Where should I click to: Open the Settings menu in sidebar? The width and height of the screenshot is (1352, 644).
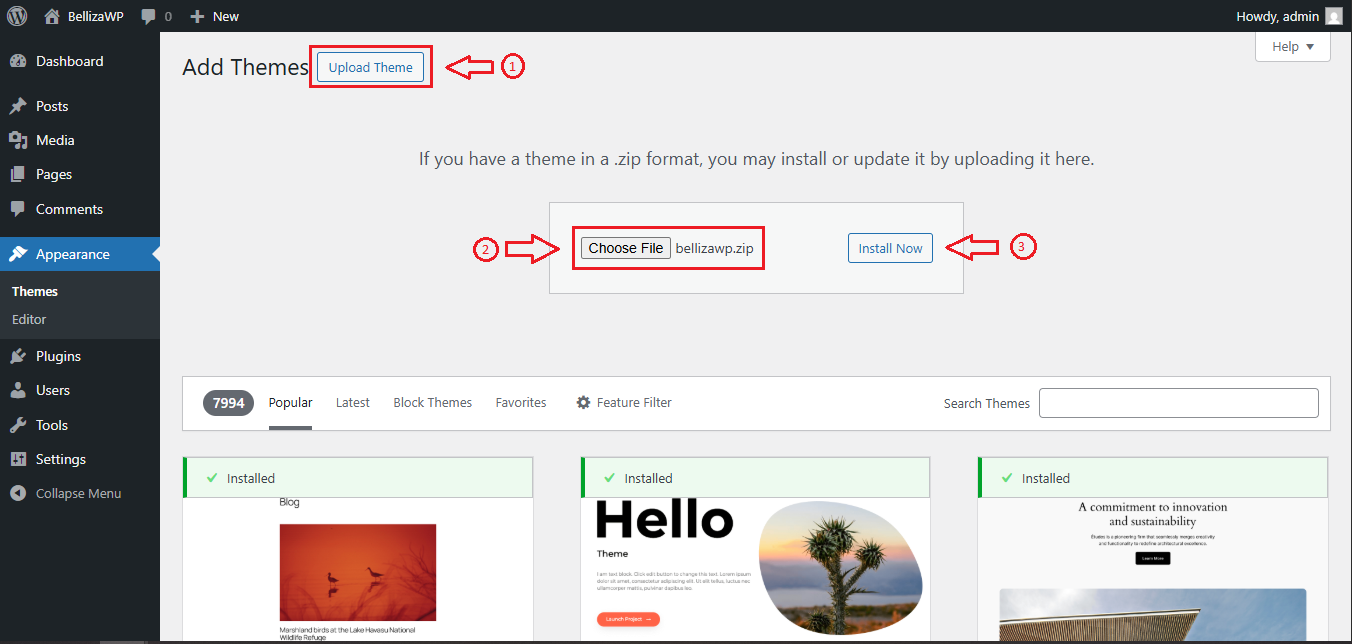[x=60, y=459]
